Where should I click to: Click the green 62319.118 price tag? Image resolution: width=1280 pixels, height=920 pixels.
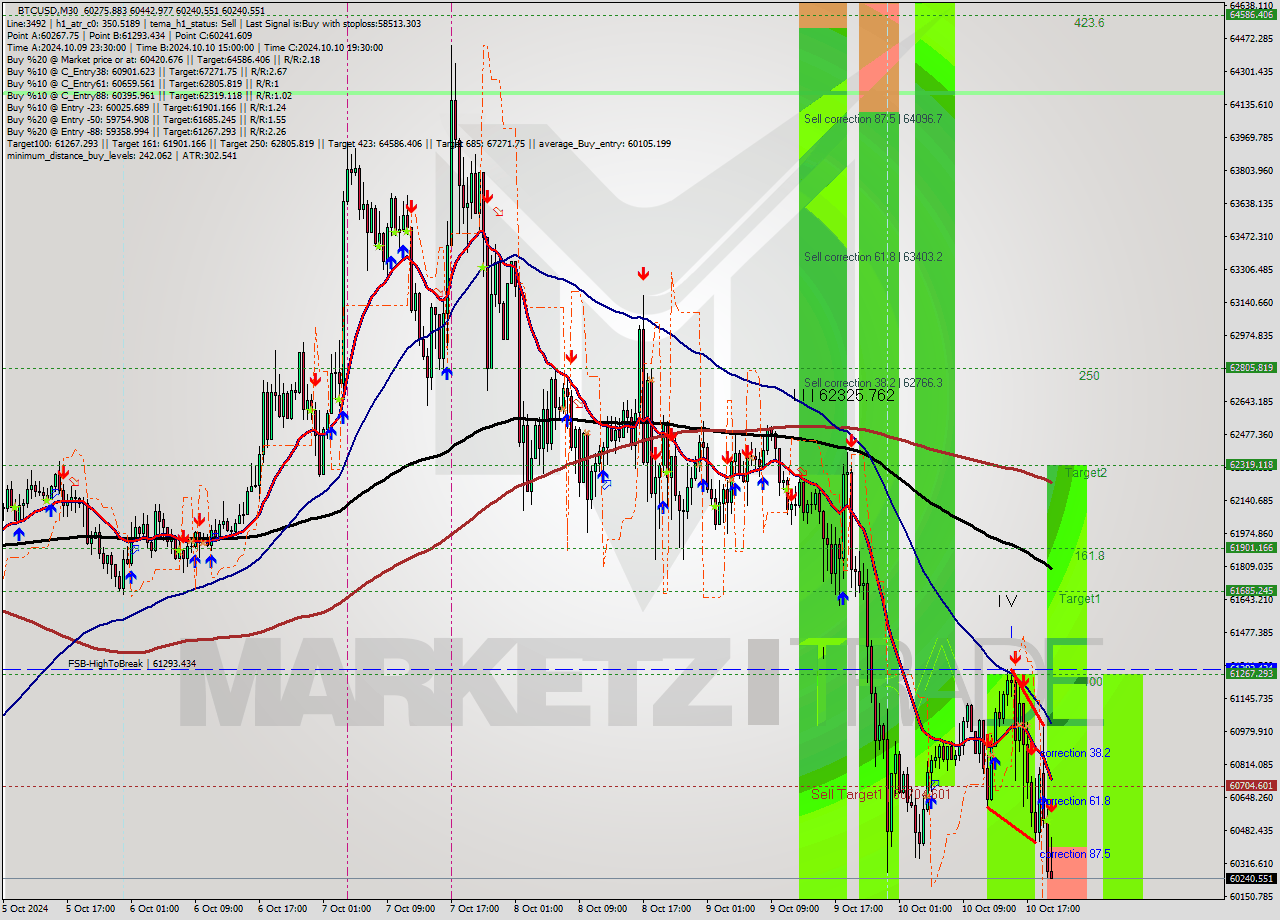click(x=1251, y=465)
